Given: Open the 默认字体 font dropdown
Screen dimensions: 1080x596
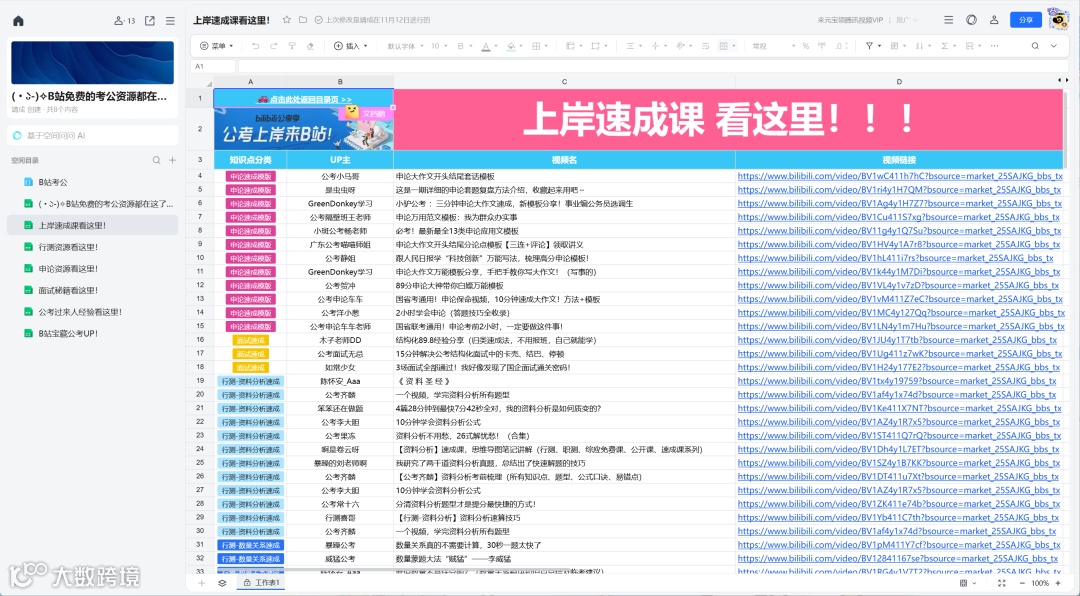Looking at the screenshot, I should 404,46.
